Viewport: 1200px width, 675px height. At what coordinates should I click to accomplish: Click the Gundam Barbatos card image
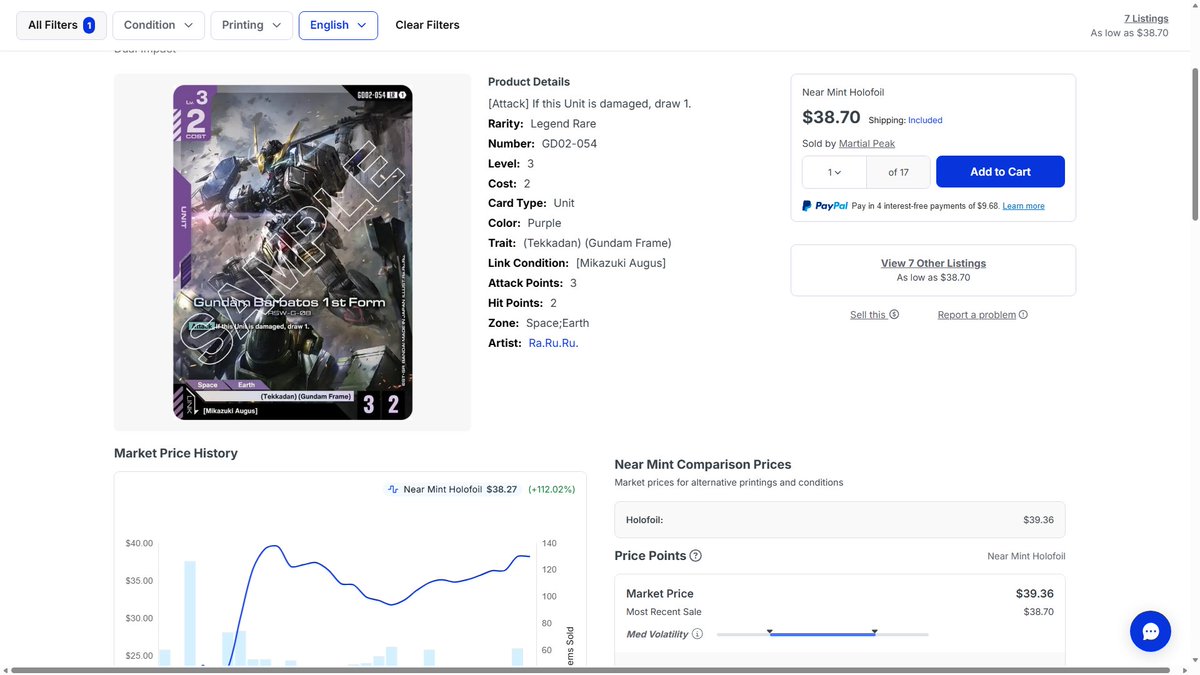pyautogui.click(x=293, y=252)
